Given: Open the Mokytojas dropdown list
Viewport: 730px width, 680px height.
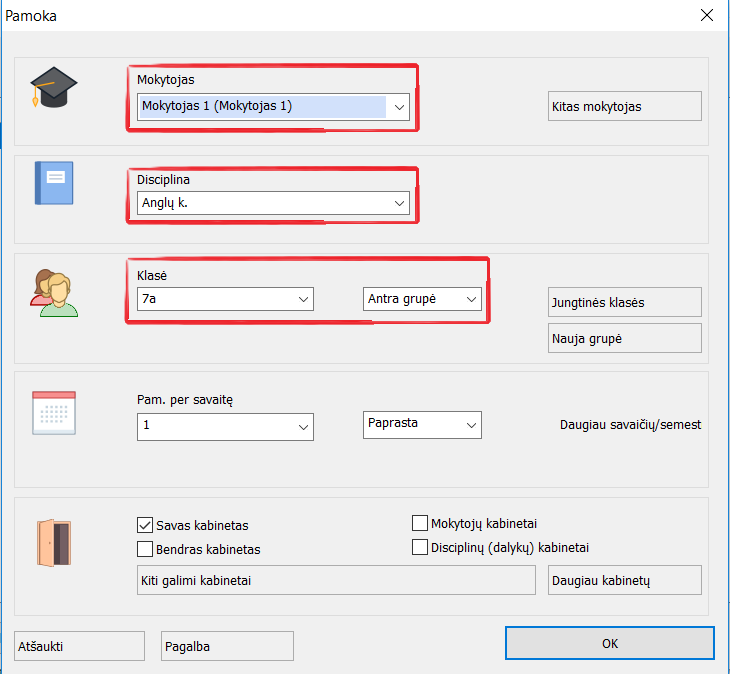Looking at the screenshot, I should pos(398,106).
